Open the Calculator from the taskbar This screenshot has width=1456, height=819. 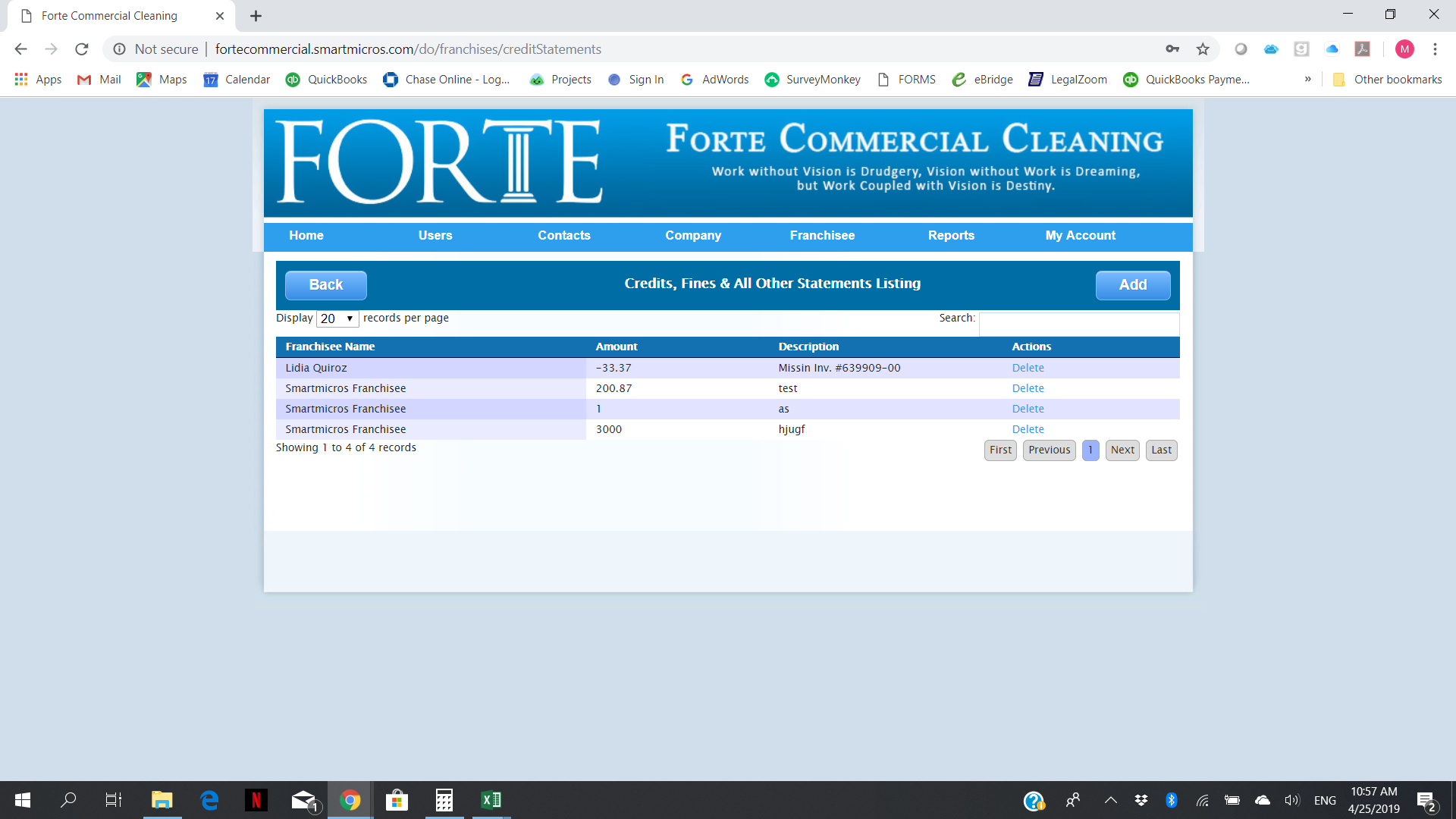(444, 800)
